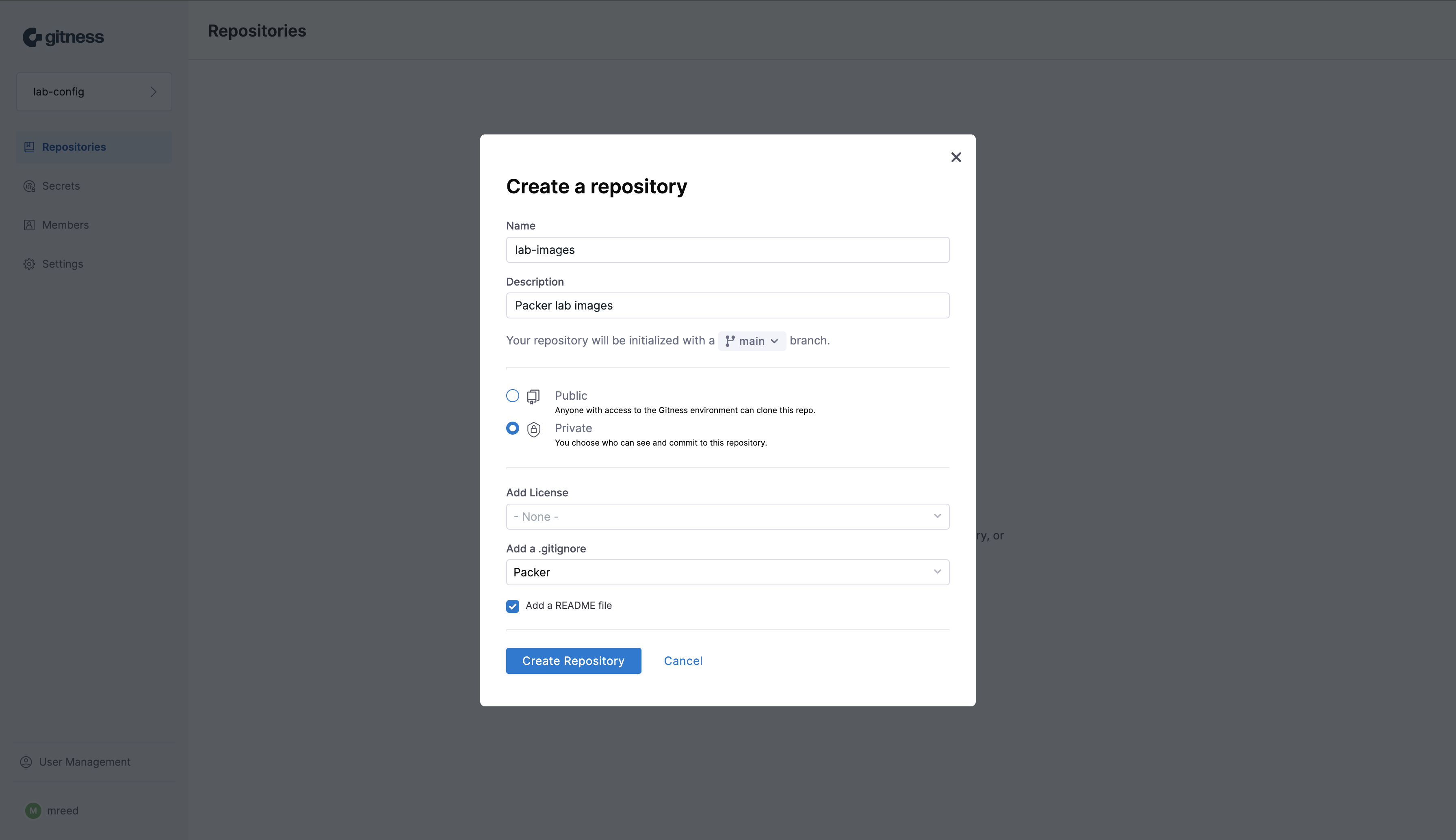Image resolution: width=1456 pixels, height=840 pixels.
Task: Open Repositories in the sidebar
Action: click(x=94, y=147)
